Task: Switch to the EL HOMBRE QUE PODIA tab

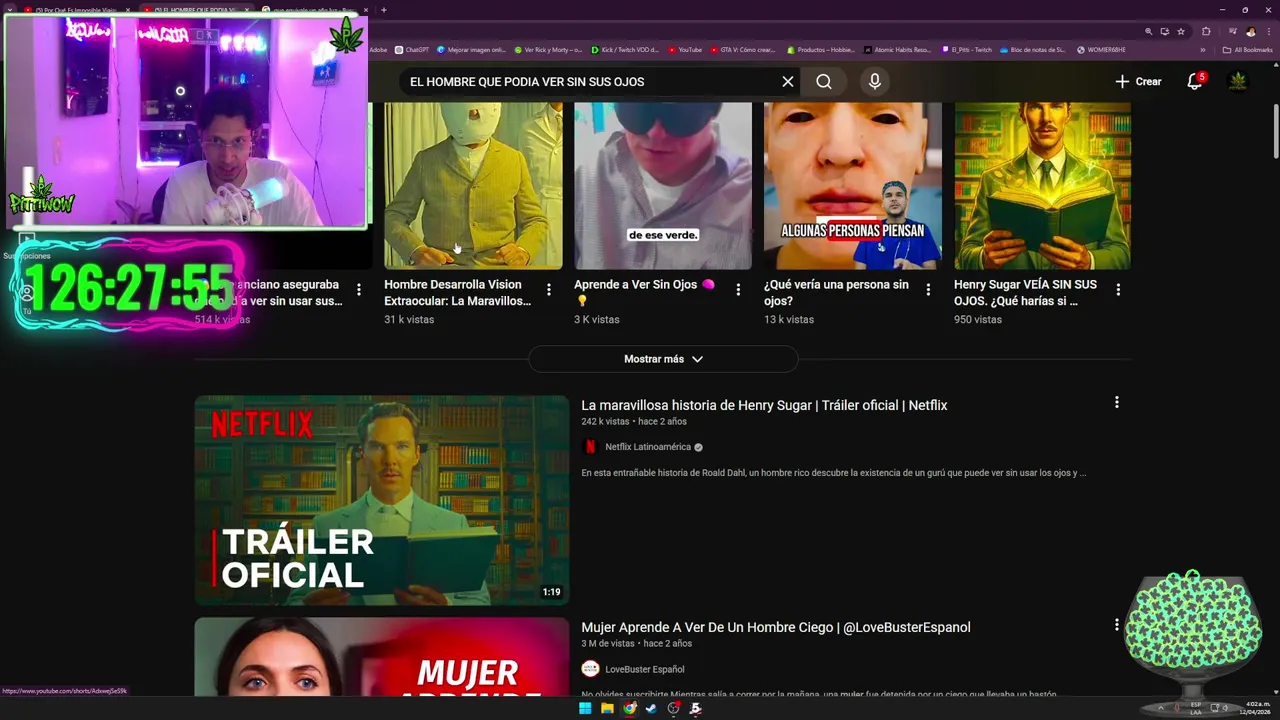Action: pyautogui.click(x=195, y=10)
